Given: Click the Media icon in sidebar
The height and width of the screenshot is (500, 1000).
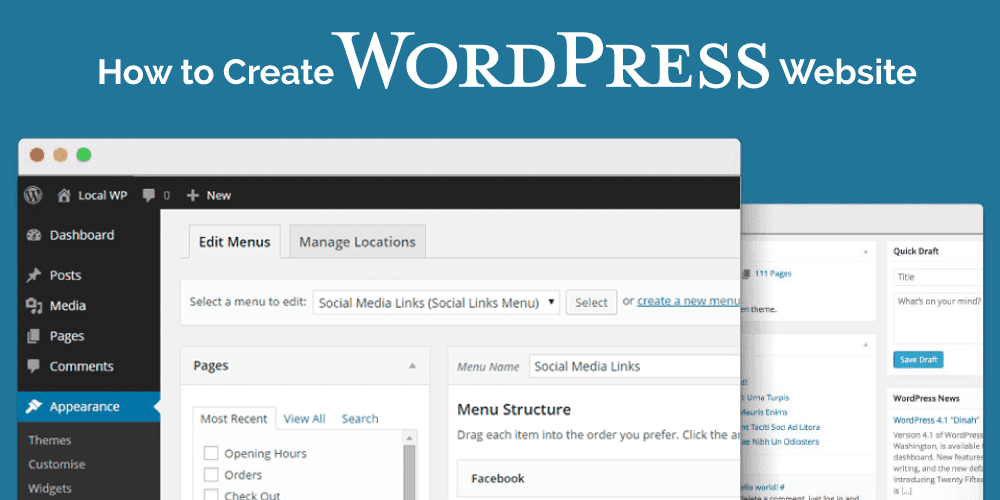Looking at the screenshot, I should (x=34, y=306).
